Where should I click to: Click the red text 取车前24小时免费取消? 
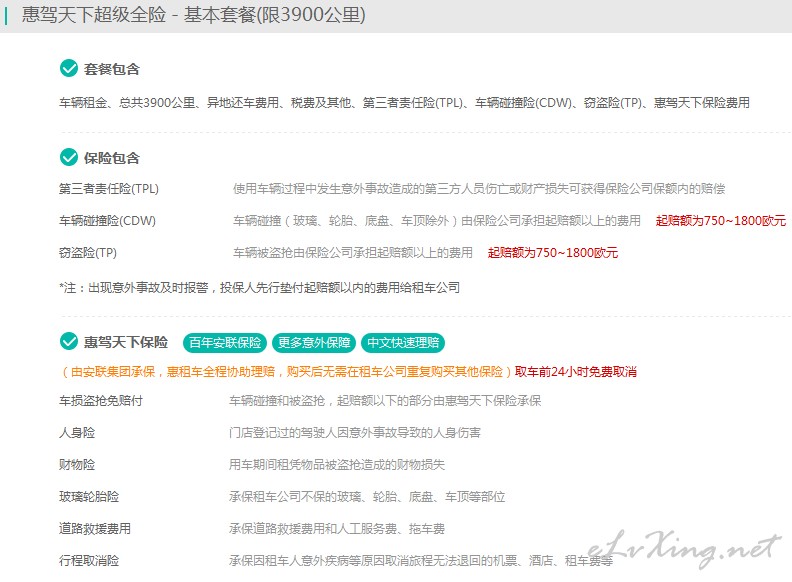576,372
